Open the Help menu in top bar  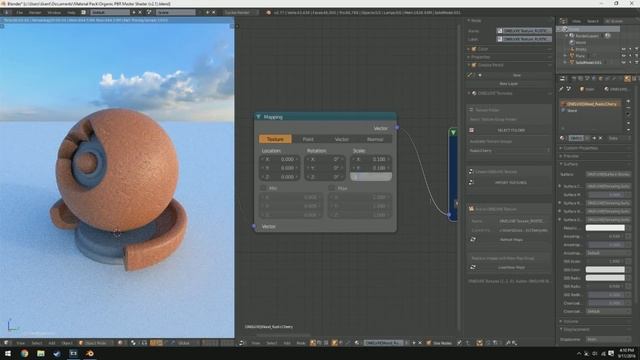click(71, 13)
